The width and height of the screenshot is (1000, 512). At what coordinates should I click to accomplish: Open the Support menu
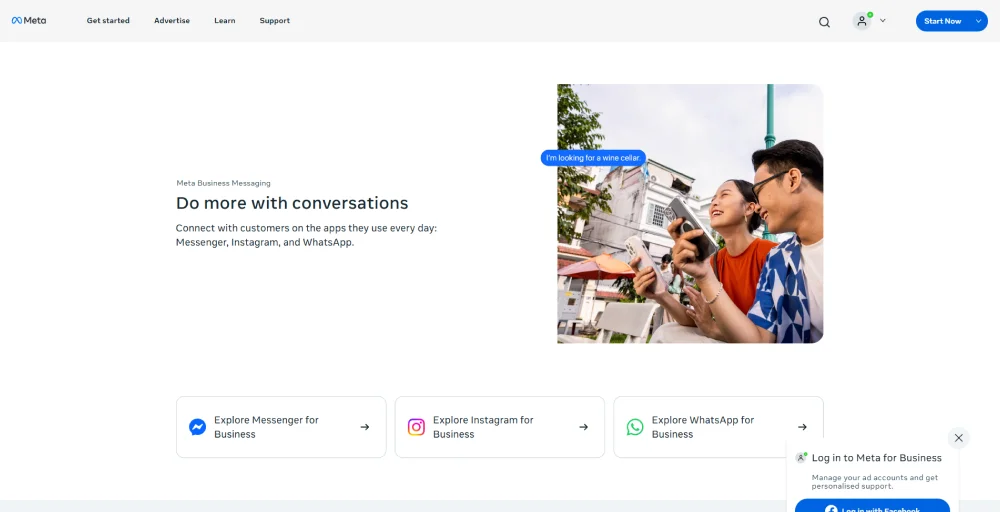tap(274, 20)
